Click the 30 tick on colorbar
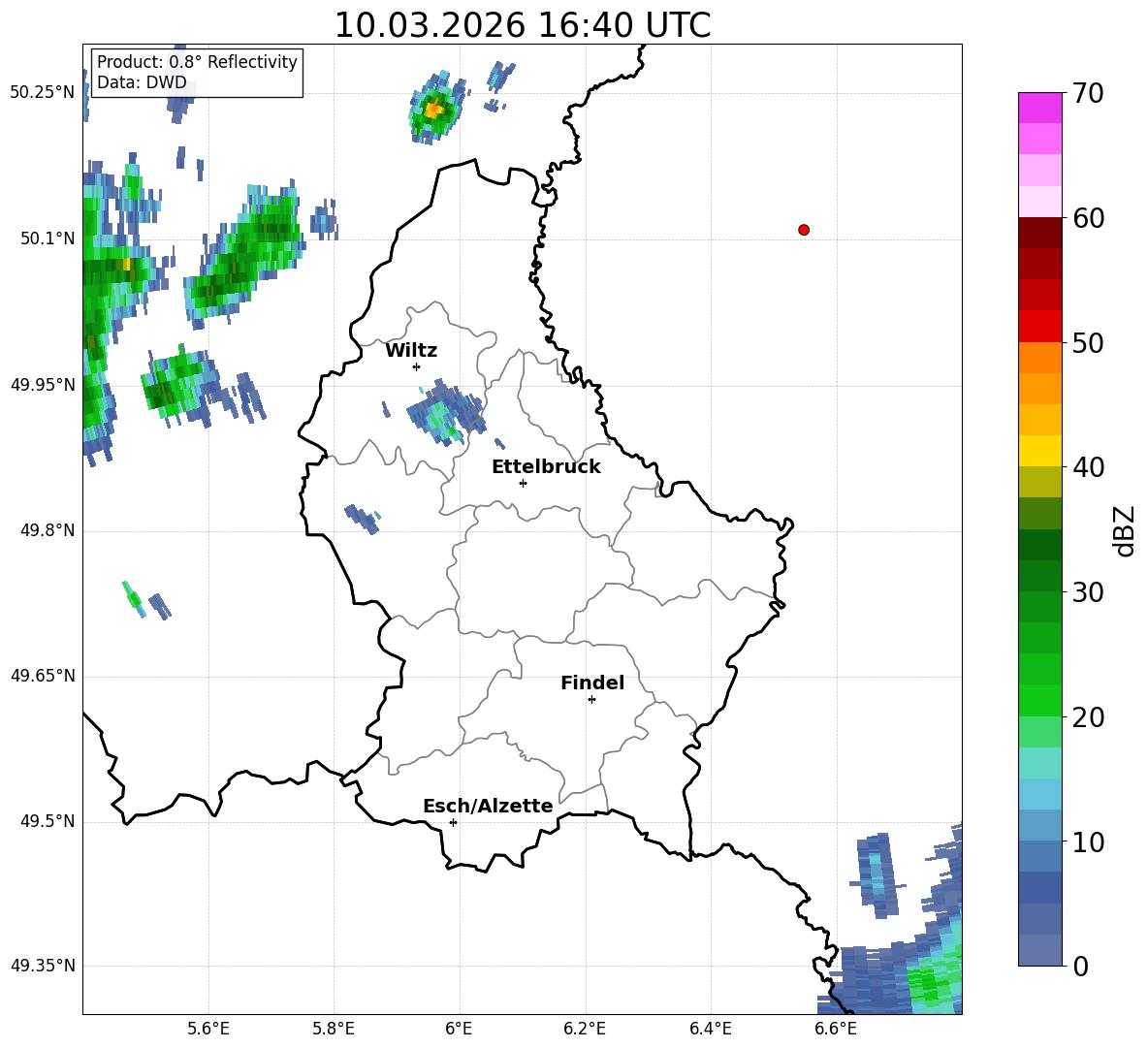The height and width of the screenshot is (1048, 1148). 1087,592
